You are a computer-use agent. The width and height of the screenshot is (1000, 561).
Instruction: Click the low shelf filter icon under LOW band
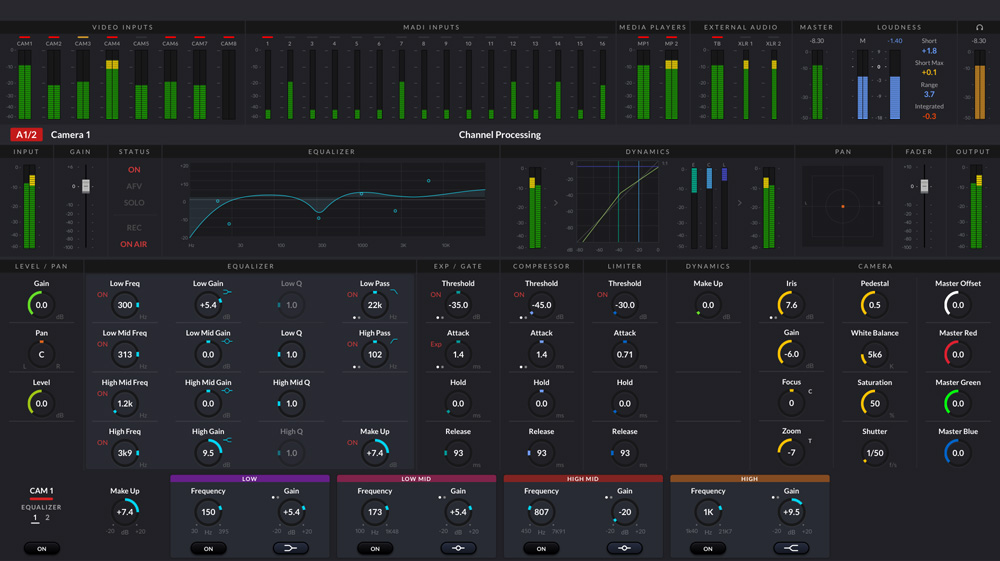pos(291,548)
